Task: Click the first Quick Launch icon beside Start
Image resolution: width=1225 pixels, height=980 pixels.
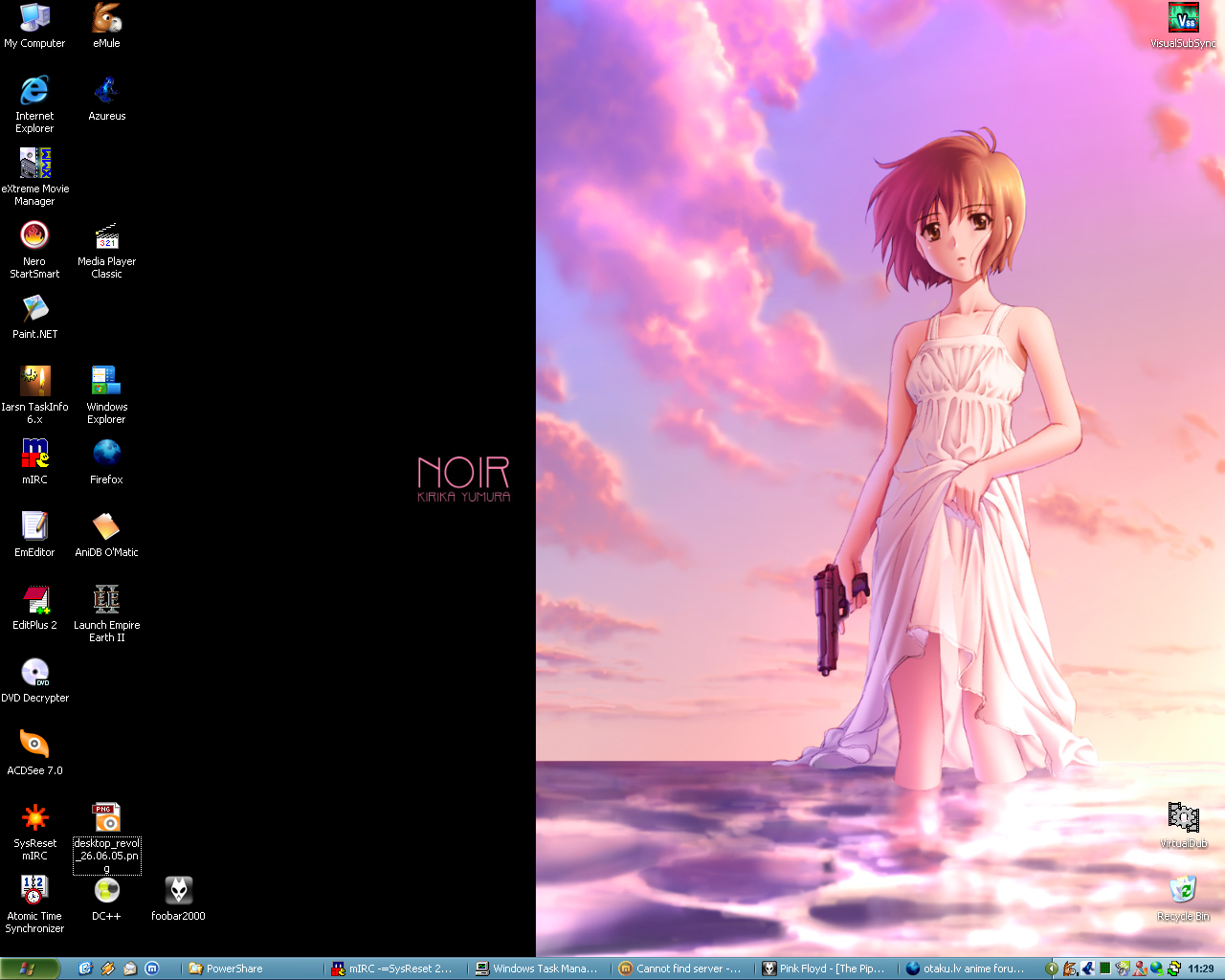Action: click(x=84, y=969)
